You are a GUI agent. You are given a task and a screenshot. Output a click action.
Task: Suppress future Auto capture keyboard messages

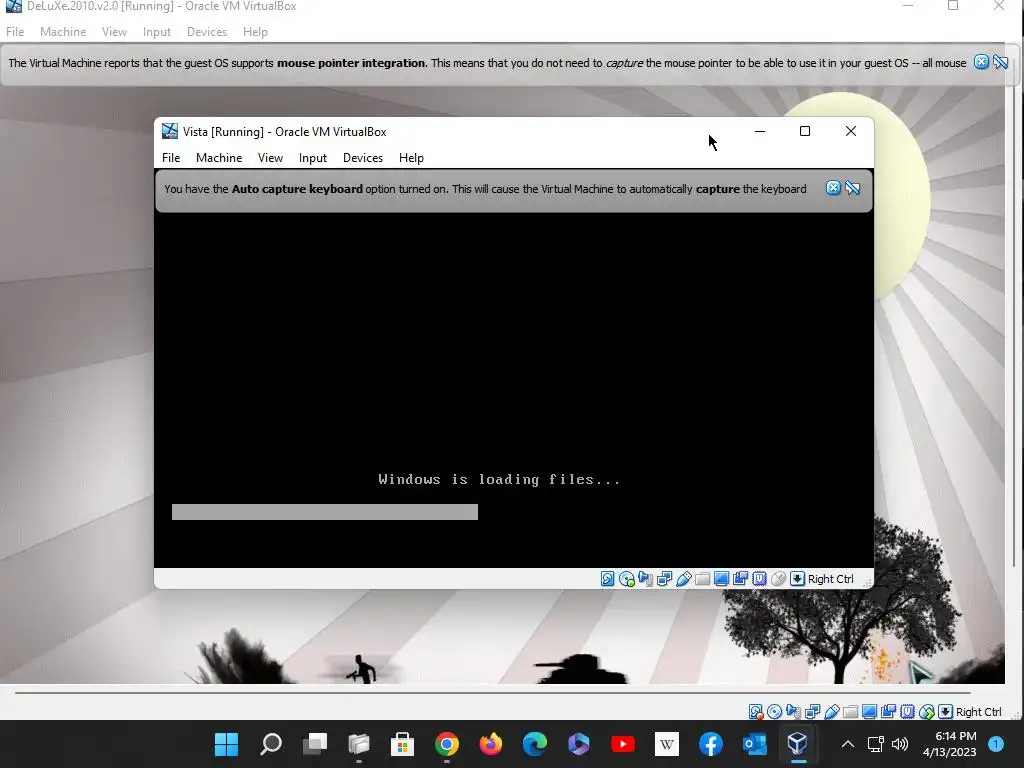(x=852, y=188)
